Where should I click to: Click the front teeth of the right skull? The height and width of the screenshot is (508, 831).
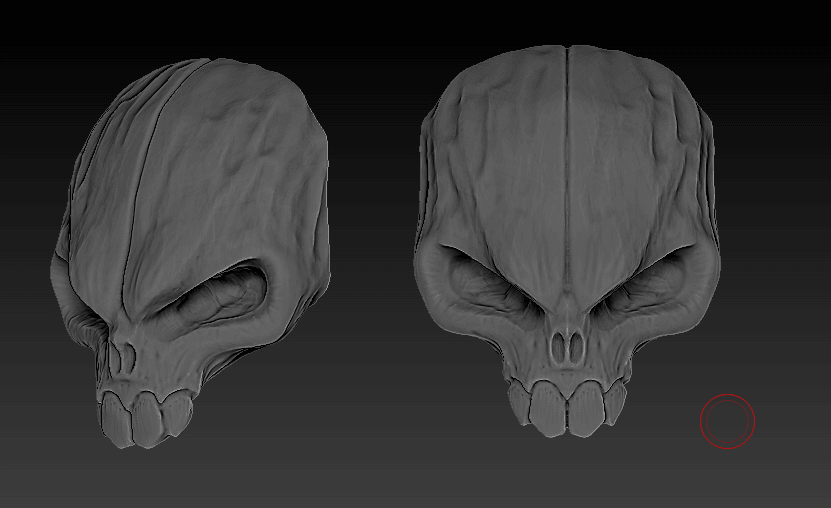(568, 407)
